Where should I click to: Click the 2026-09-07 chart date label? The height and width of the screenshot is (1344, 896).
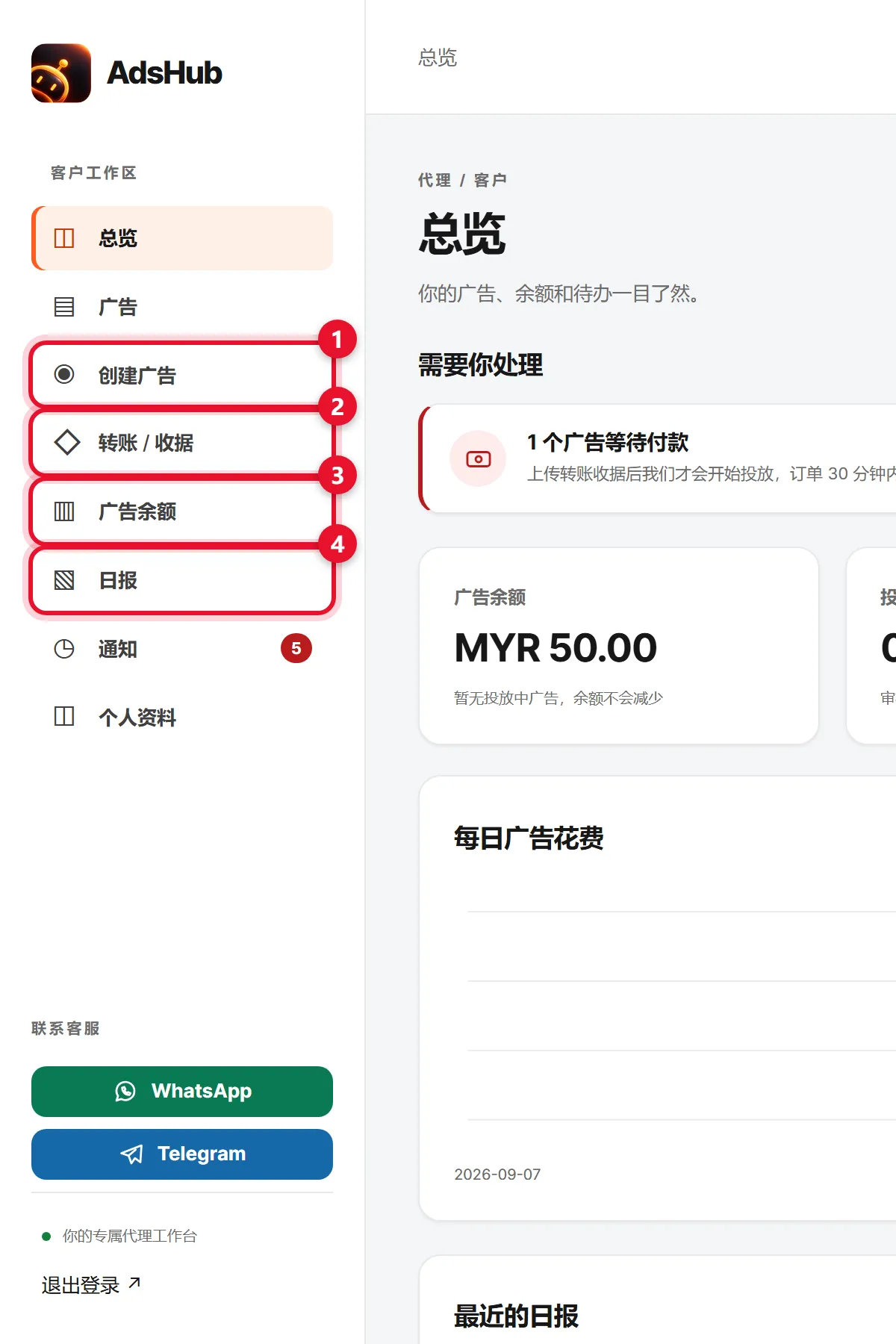pos(497,1174)
